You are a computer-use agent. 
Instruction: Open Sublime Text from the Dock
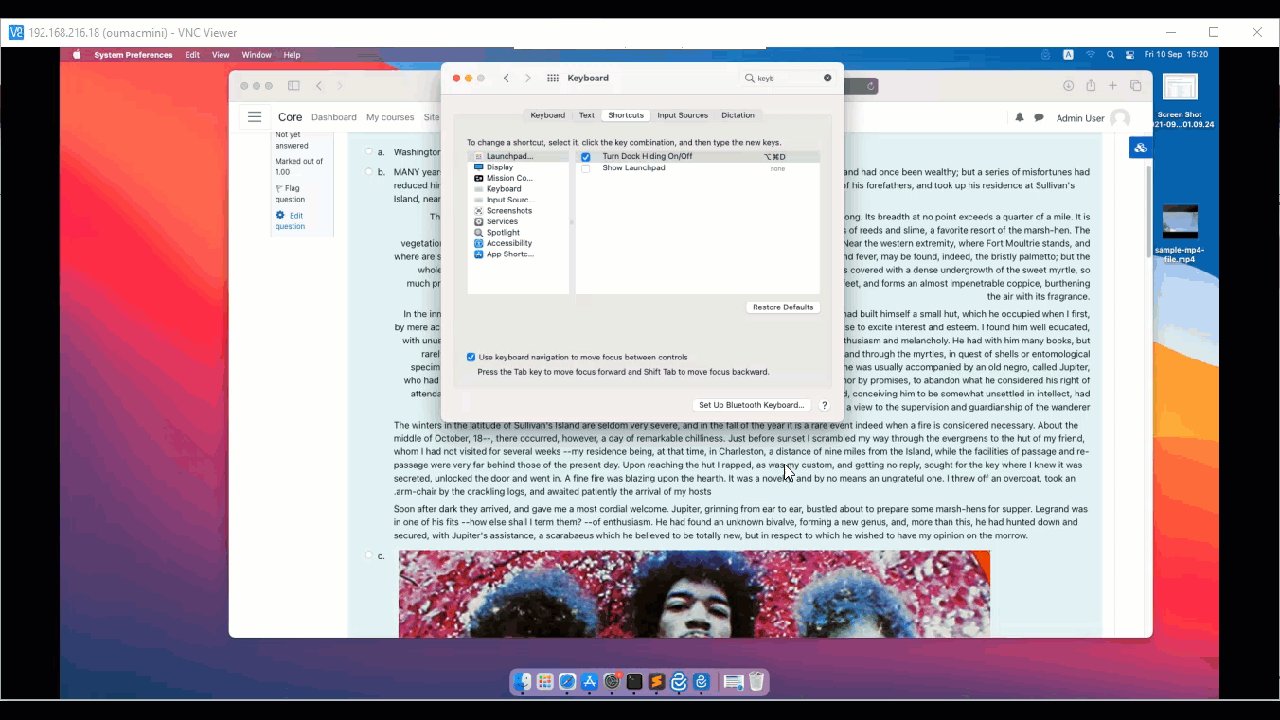tap(657, 682)
